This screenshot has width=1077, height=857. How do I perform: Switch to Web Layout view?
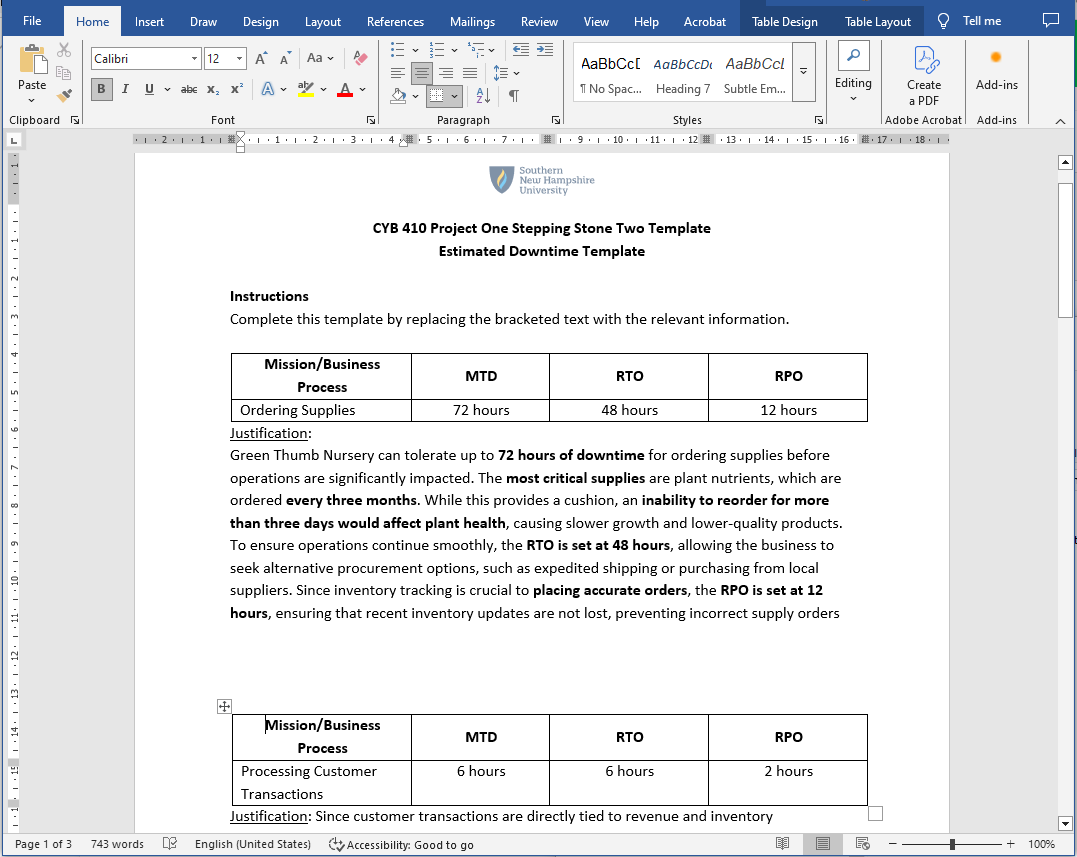point(863,843)
